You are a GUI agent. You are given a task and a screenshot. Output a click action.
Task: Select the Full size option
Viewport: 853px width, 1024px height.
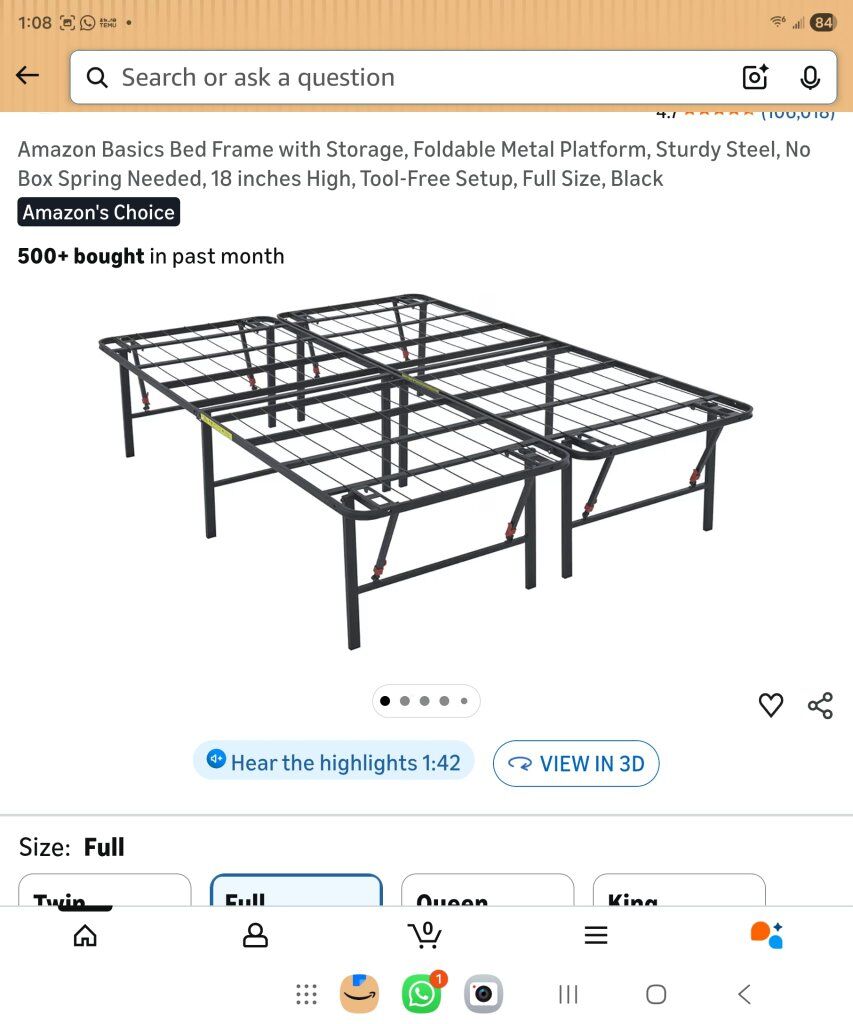296,891
